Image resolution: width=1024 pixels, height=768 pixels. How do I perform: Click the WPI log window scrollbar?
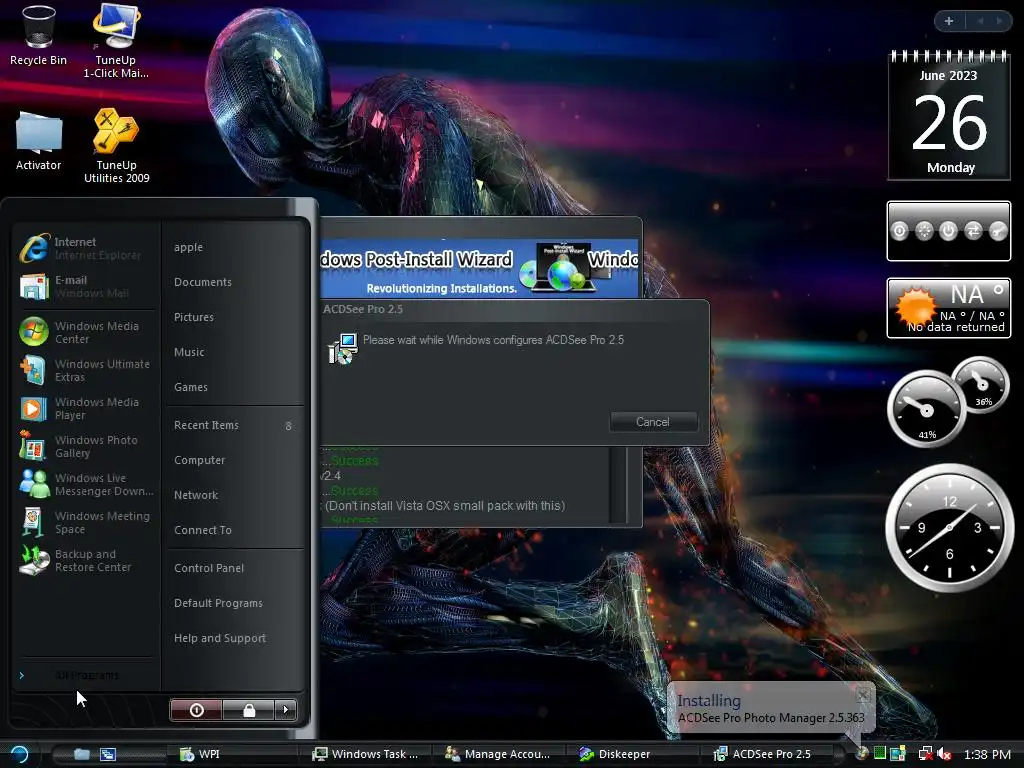tap(618, 485)
